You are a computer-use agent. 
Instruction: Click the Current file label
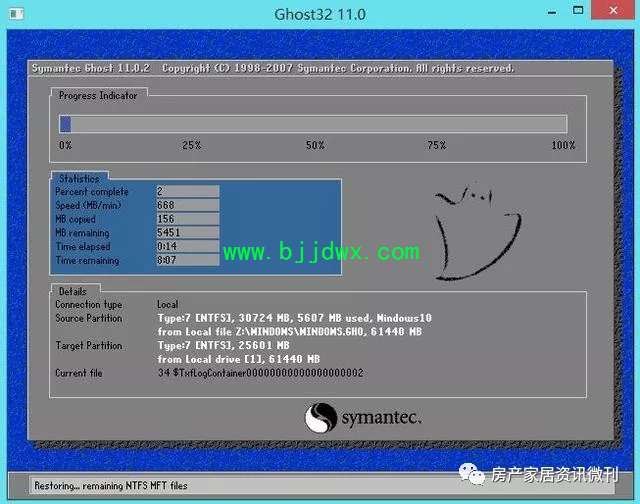click(x=79, y=373)
